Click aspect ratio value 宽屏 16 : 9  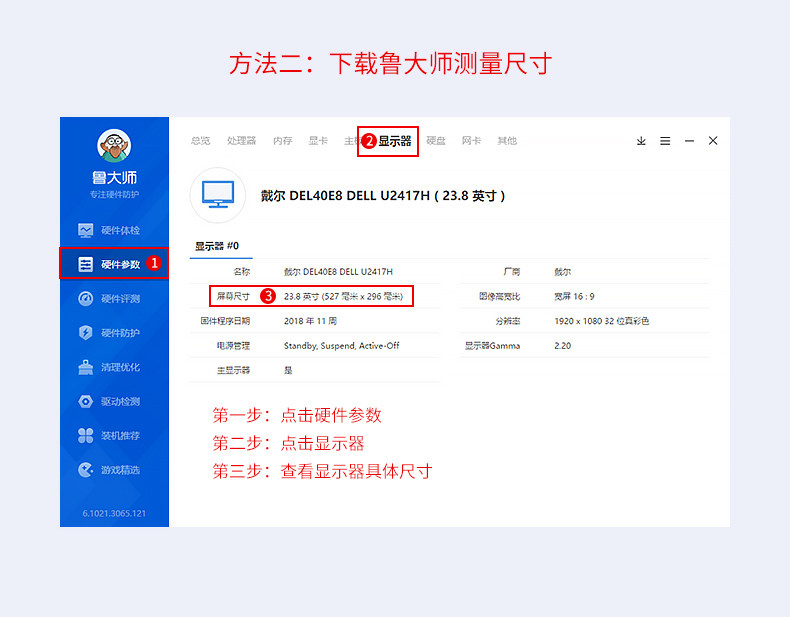tap(574, 296)
